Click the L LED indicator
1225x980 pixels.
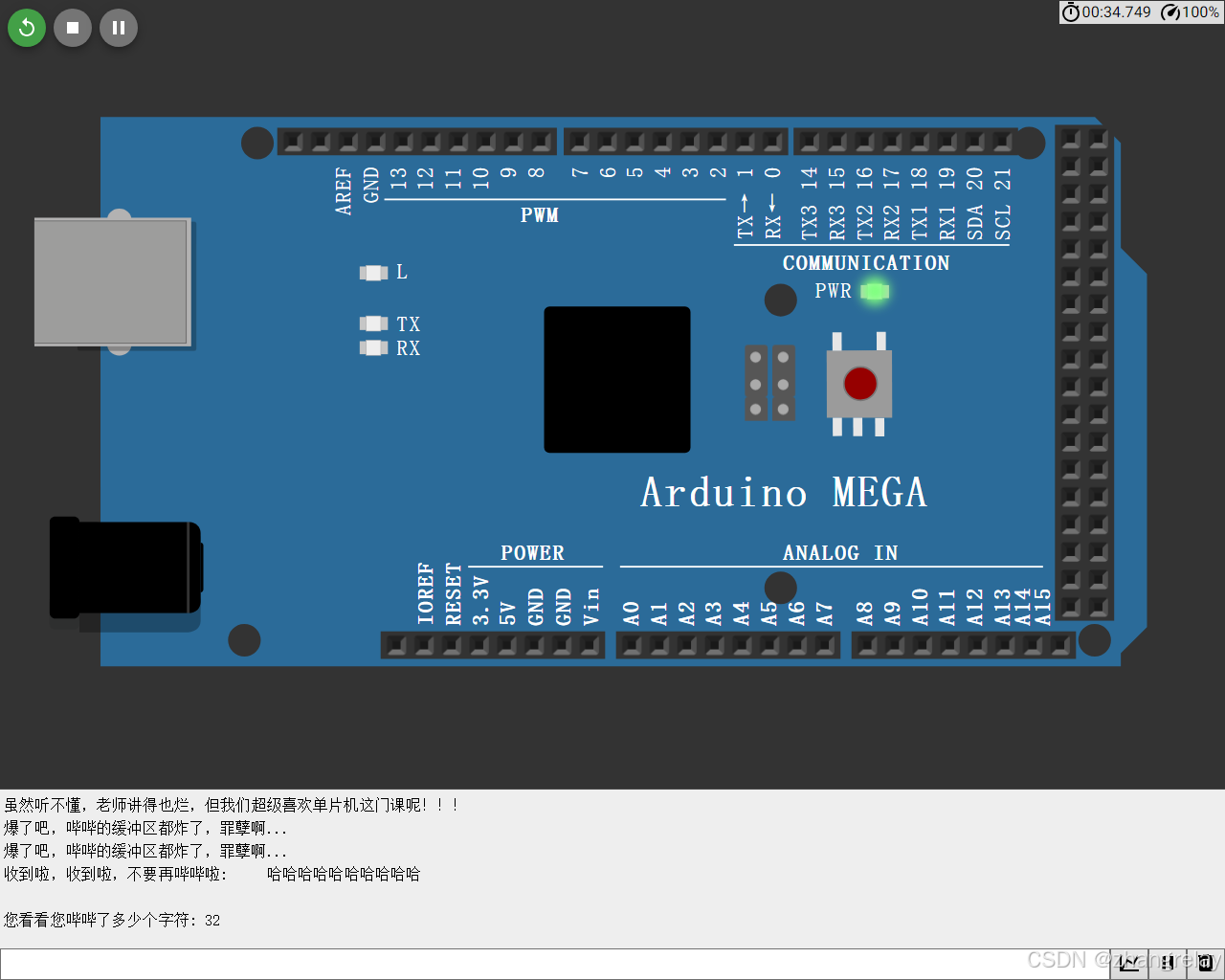pyautogui.click(x=373, y=273)
